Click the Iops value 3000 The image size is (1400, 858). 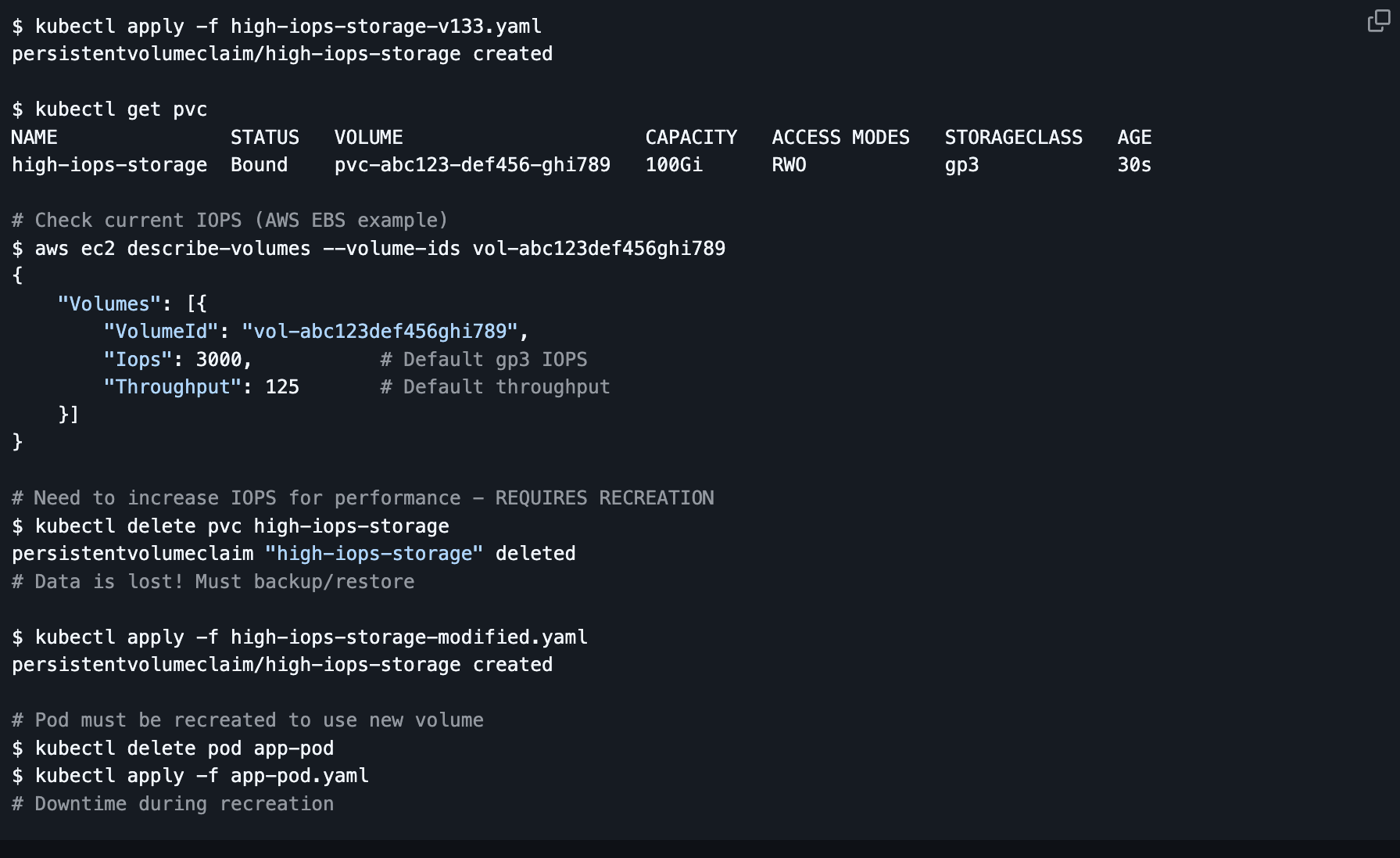[219, 360]
